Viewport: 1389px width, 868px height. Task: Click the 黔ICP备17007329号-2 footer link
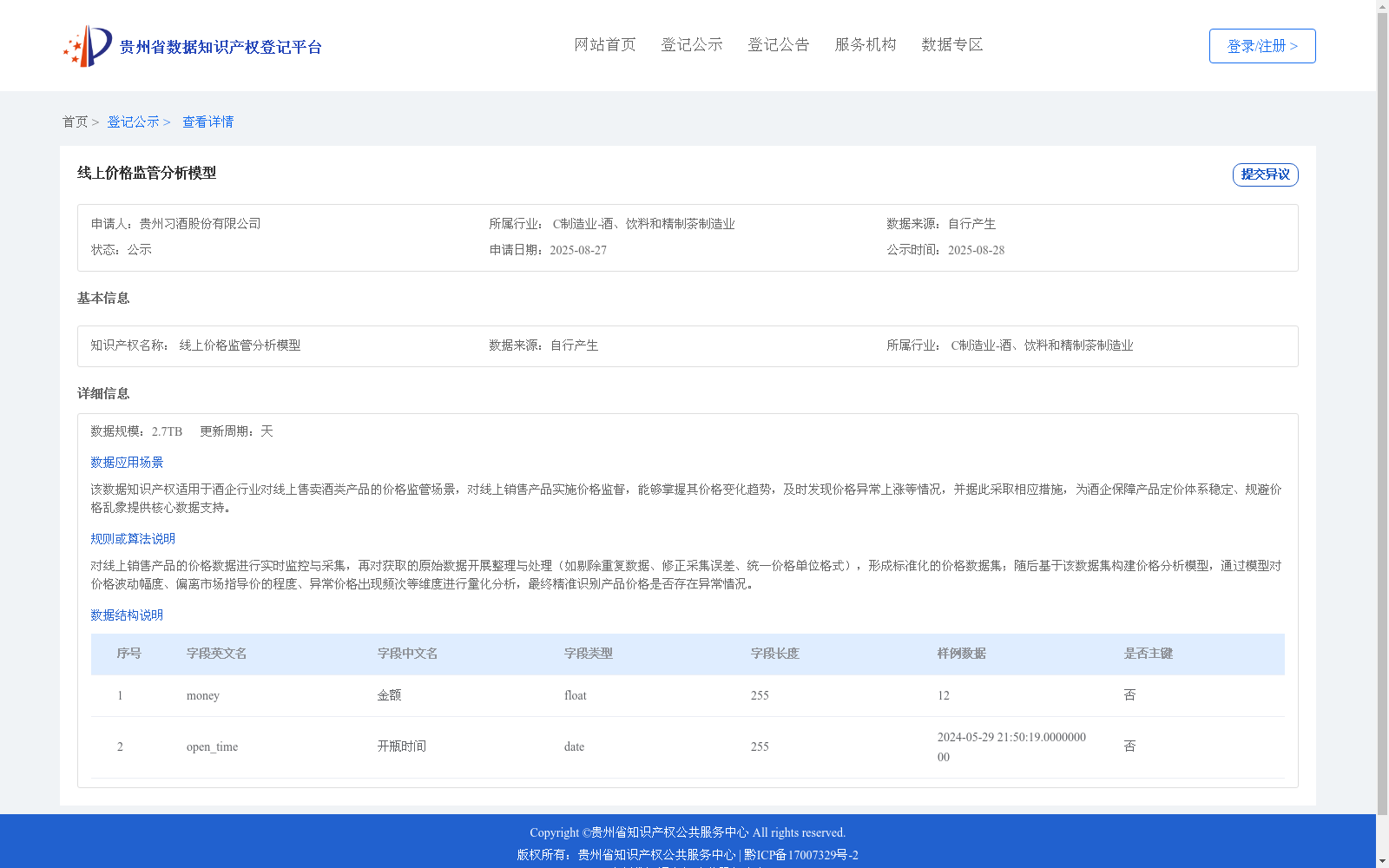(x=801, y=855)
